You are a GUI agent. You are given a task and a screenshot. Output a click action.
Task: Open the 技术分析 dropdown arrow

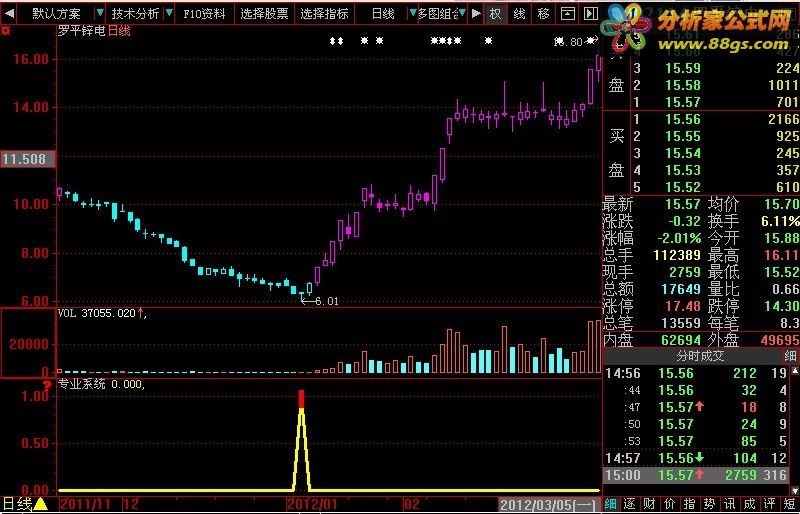[169, 13]
